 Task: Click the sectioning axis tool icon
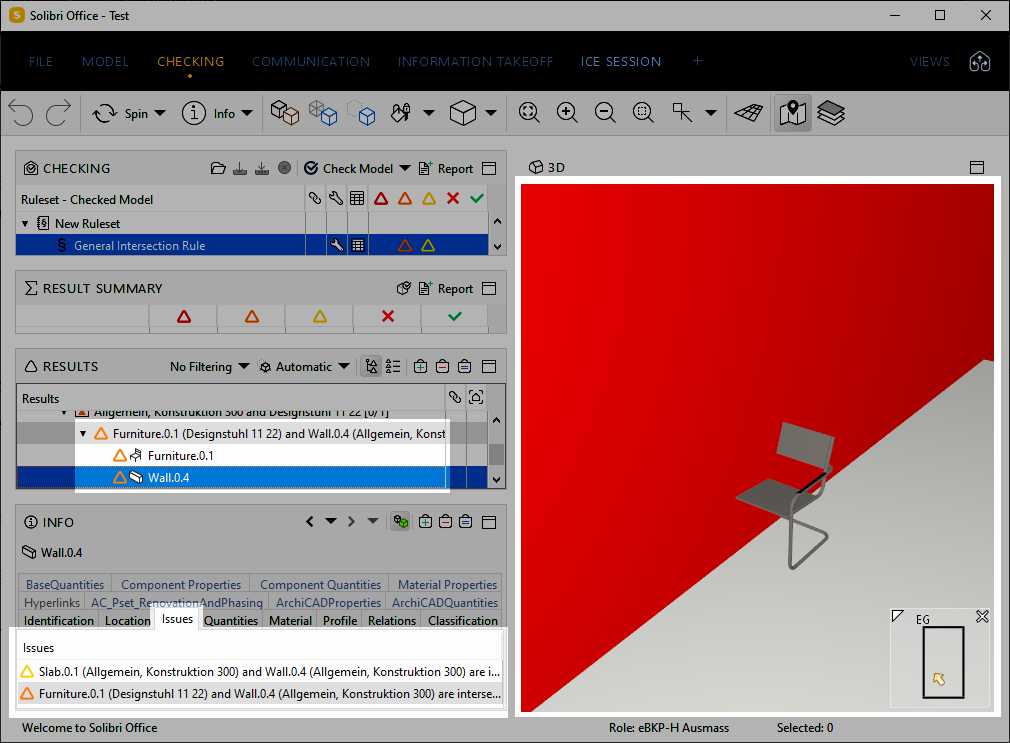coord(681,112)
